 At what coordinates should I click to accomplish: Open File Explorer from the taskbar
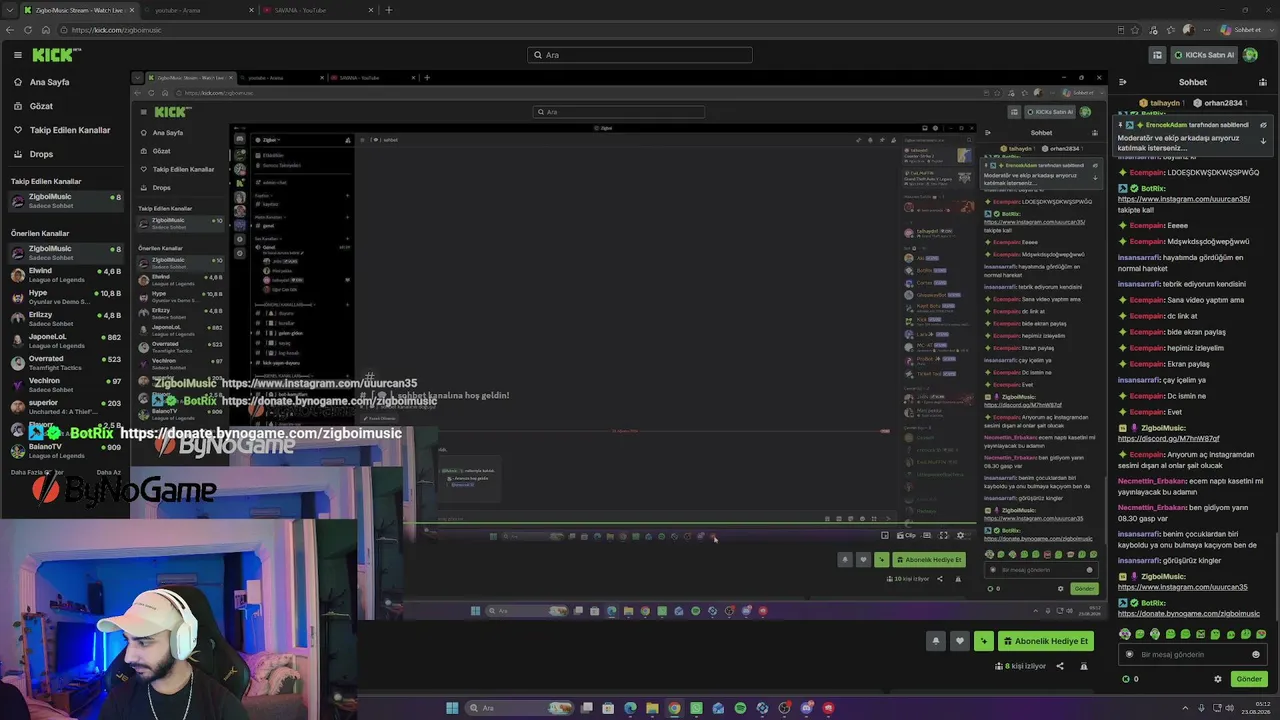click(652, 708)
